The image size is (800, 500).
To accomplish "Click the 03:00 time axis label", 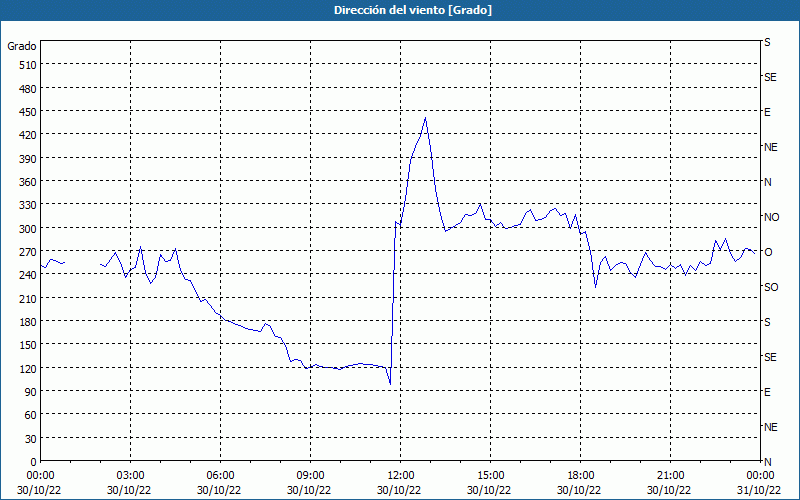I will tap(130, 476).
